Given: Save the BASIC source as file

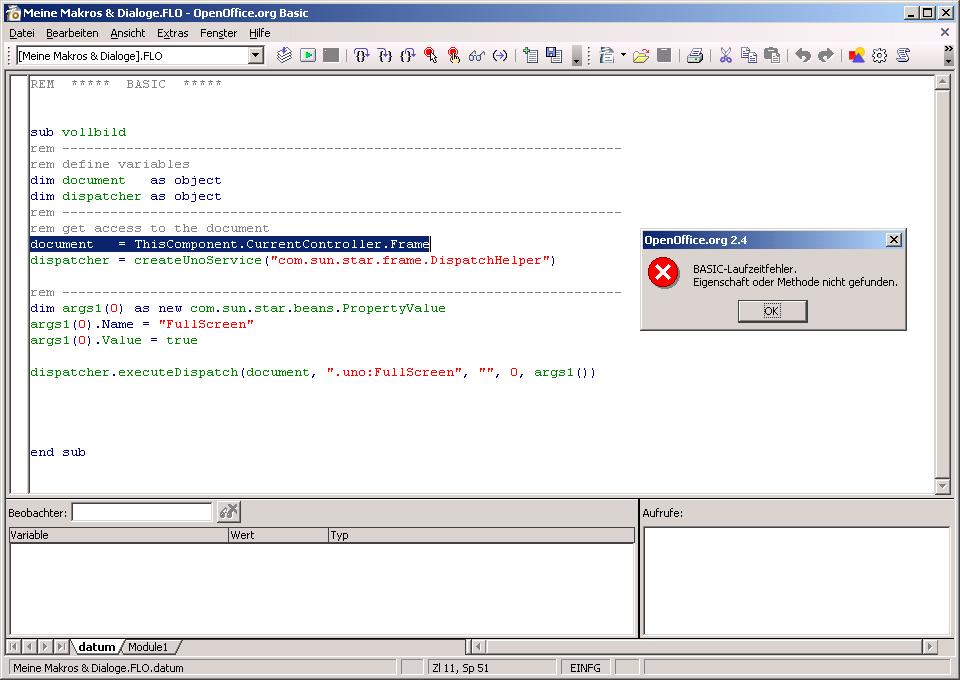Looking at the screenshot, I should 554,56.
